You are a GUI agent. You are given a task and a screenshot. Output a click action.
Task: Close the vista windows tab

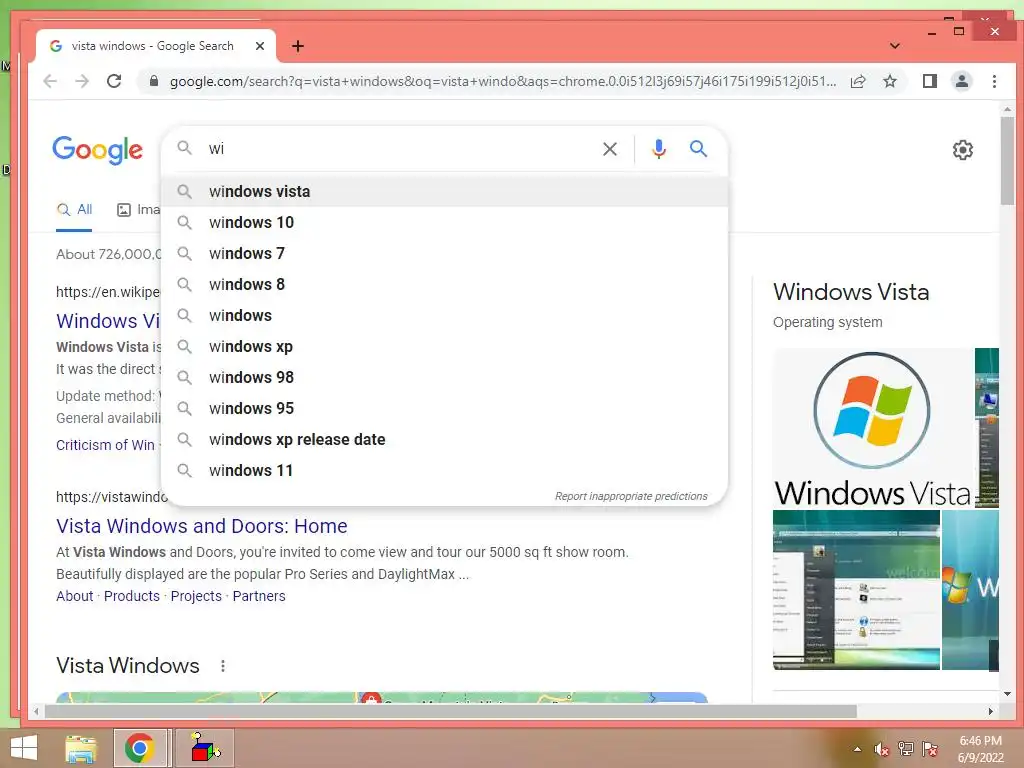pos(259,46)
